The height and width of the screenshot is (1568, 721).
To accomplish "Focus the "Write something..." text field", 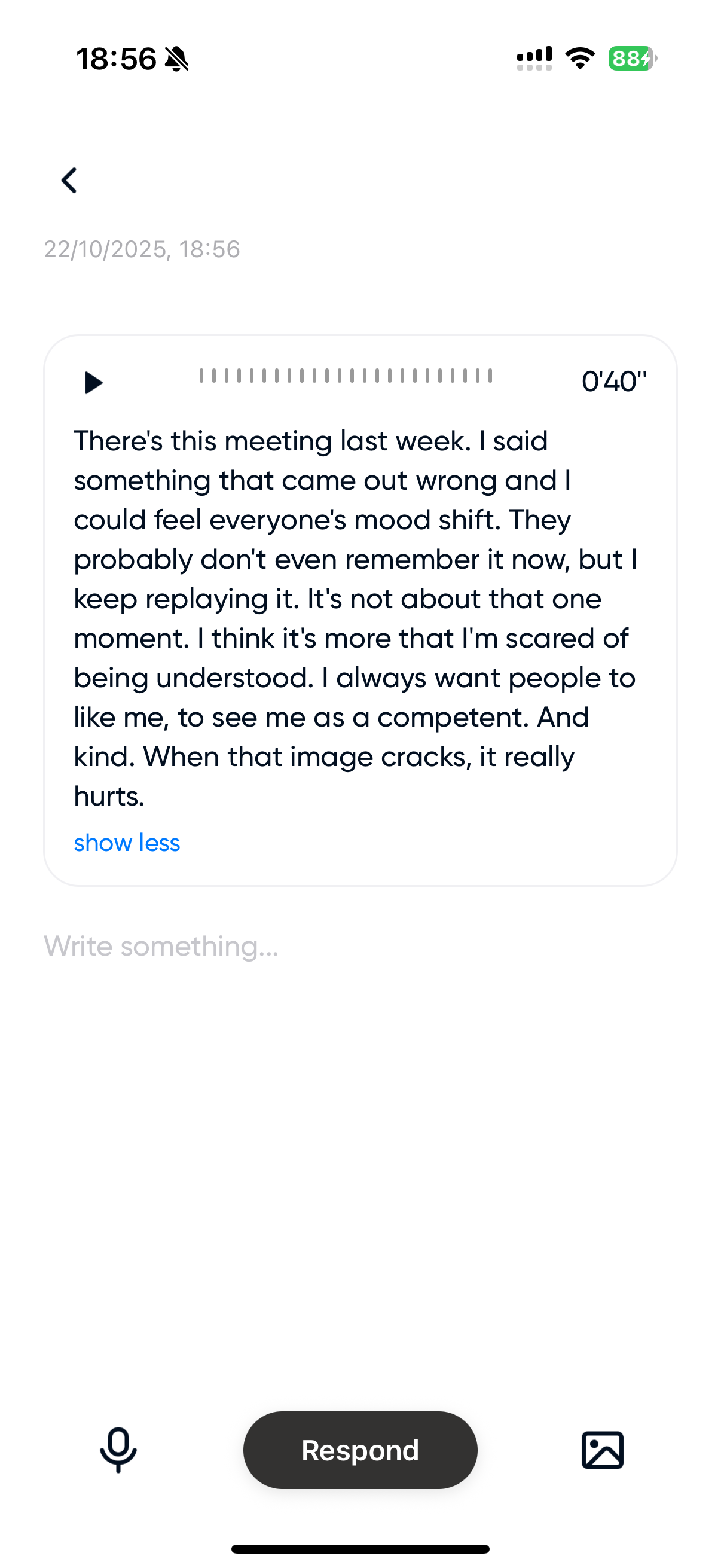I will pos(161,947).
